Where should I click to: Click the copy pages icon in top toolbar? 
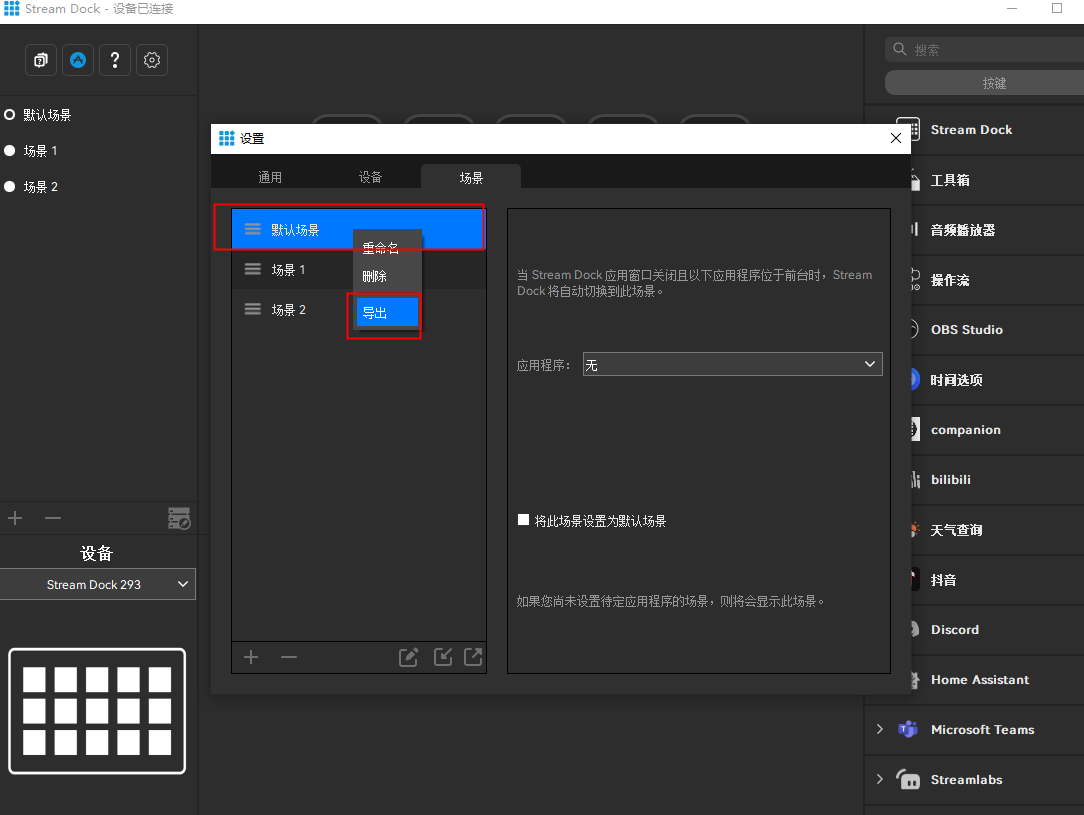41,60
